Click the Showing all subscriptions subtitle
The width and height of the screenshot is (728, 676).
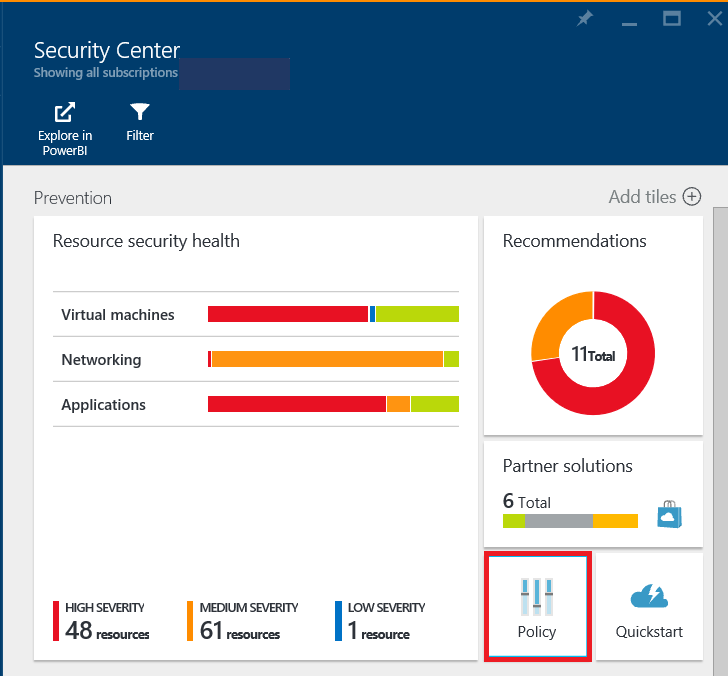pyautogui.click(x=106, y=73)
